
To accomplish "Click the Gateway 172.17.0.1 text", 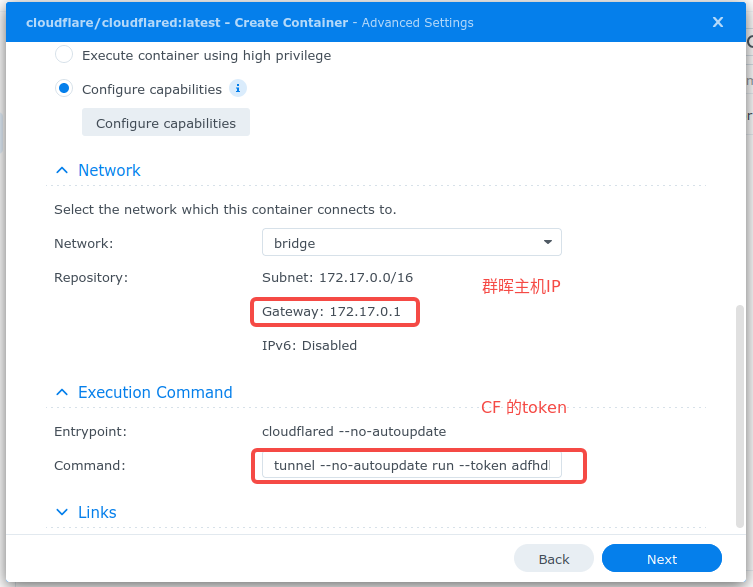I will (331, 312).
